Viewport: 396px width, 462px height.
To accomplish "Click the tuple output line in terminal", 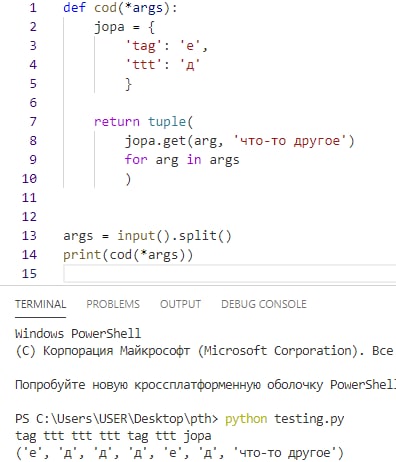I will pyautogui.click(x=179, y=453).
